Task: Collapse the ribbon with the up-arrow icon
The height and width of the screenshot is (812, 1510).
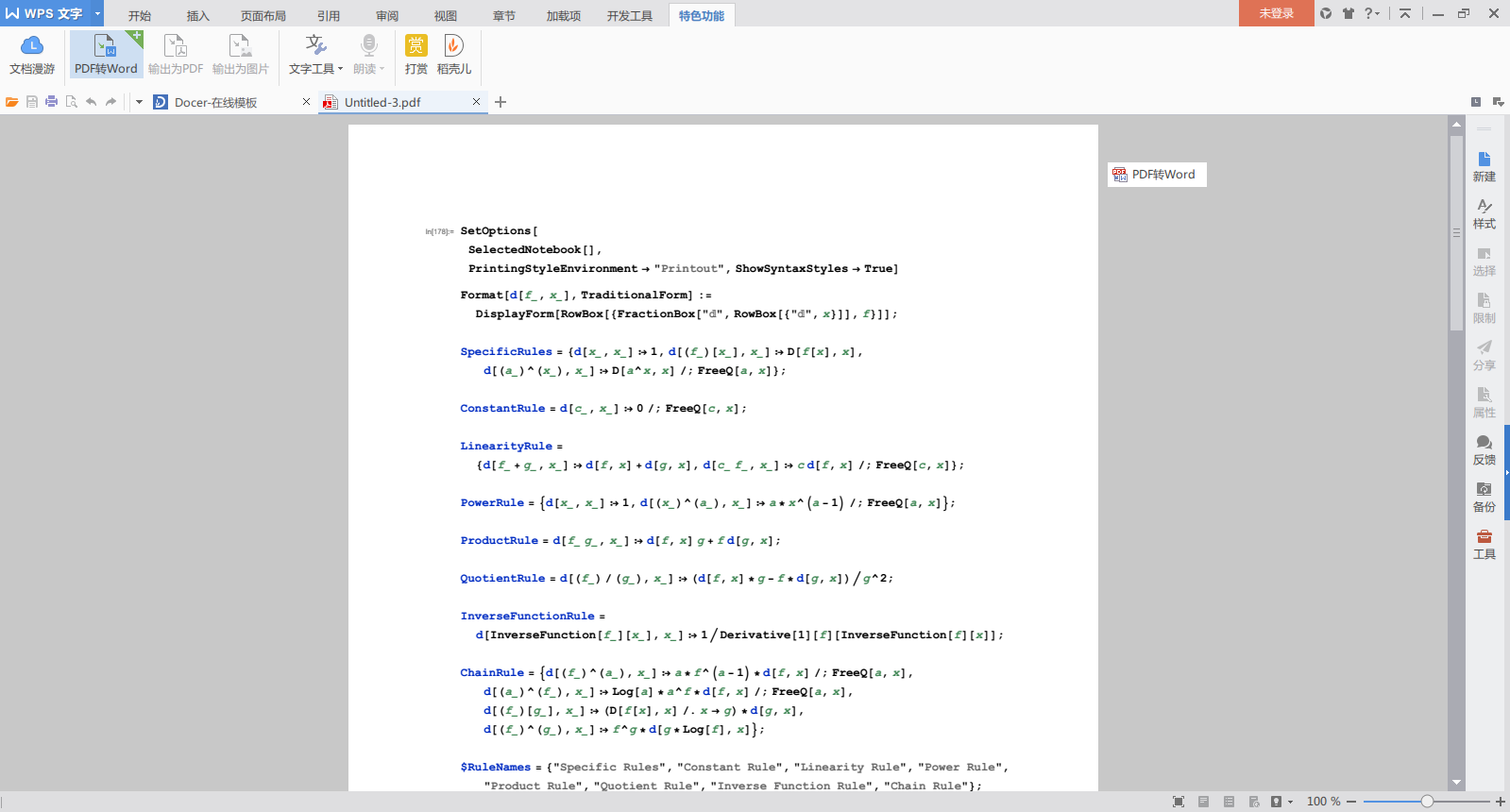Action: coord(1405,13)
